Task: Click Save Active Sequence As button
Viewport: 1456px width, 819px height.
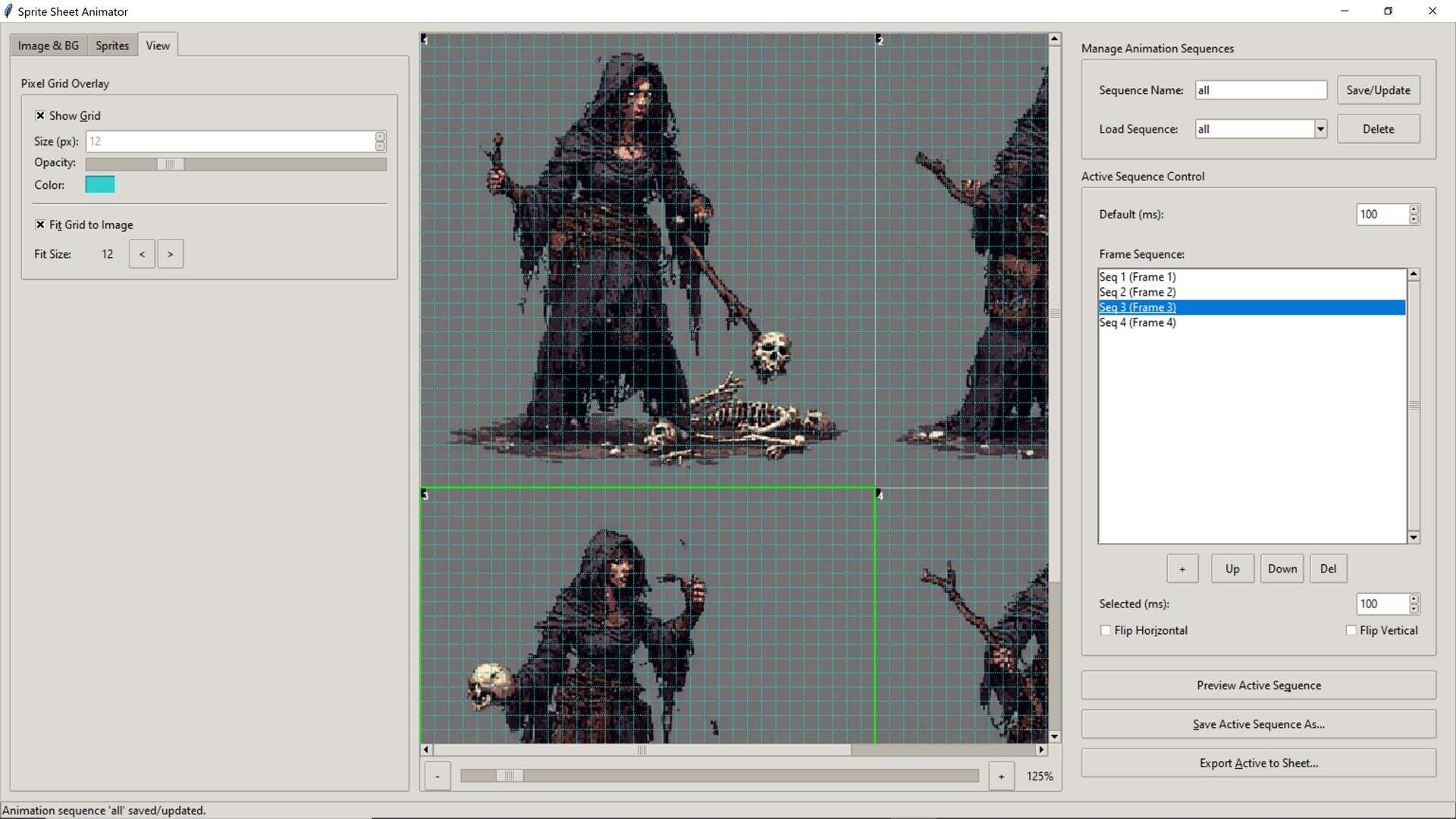Action: pos(1258,724)
